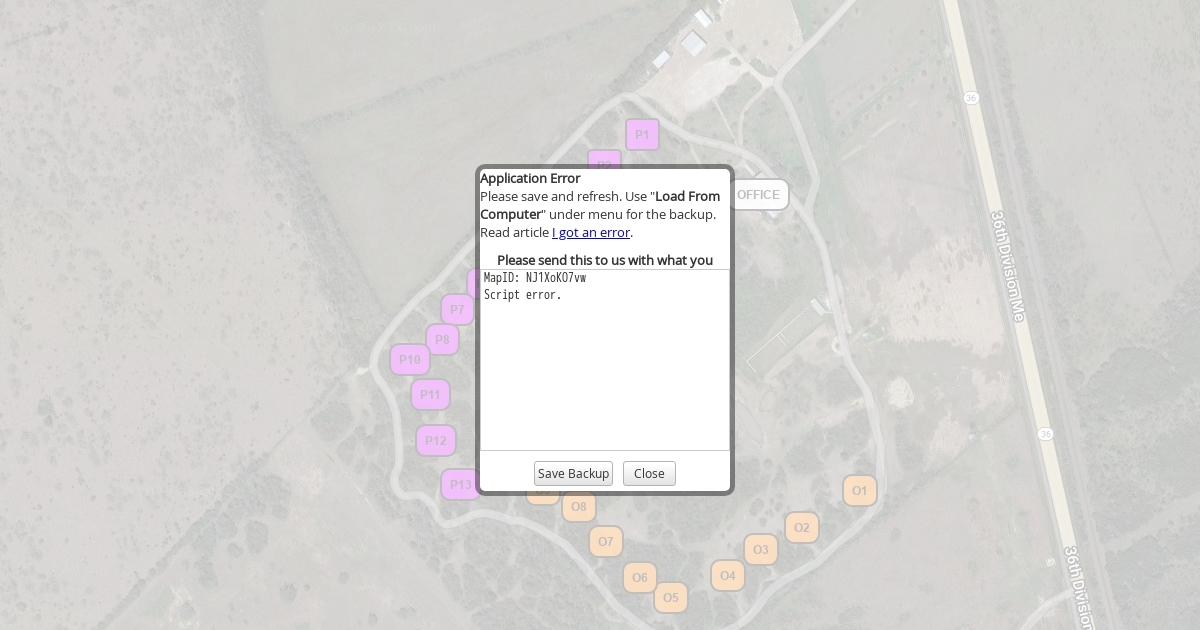Select the O2 site marker
The width and height of the screenshot is (1200, 630).
[802, 527]
